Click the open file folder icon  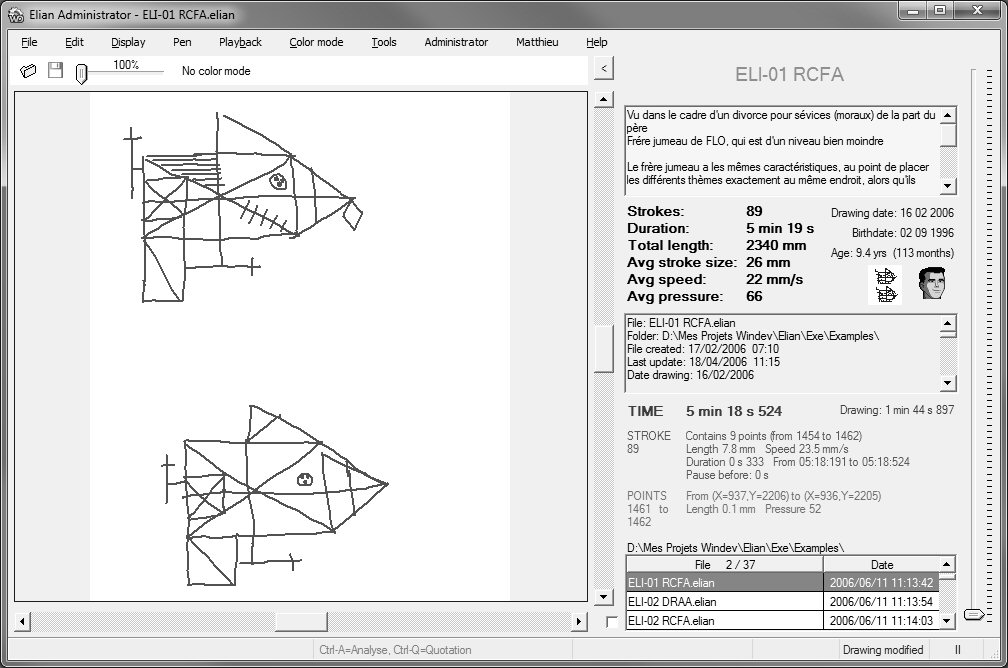29,71
